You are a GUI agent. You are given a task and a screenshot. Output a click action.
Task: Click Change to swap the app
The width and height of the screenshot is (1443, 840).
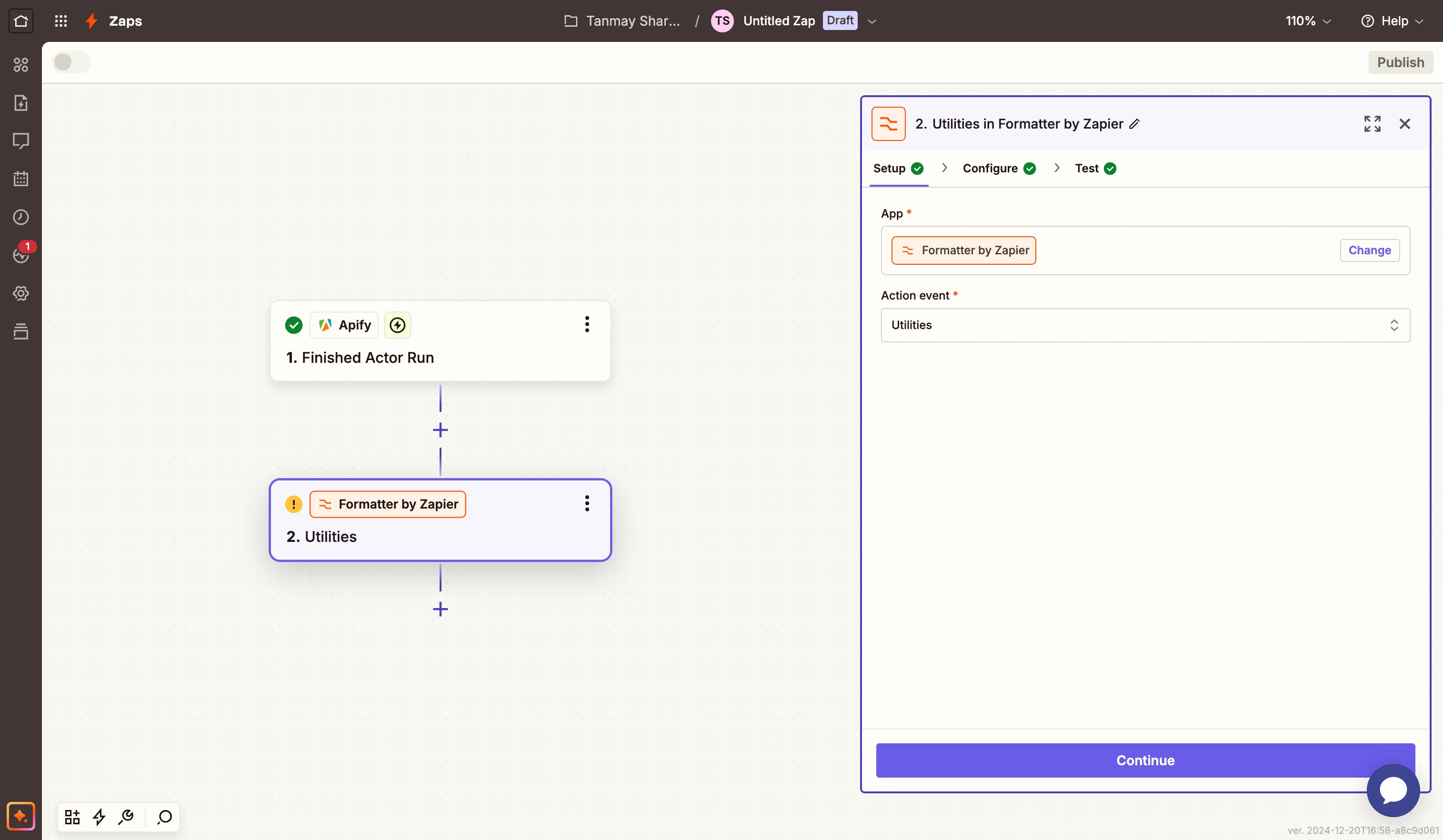click(1369, 250)
